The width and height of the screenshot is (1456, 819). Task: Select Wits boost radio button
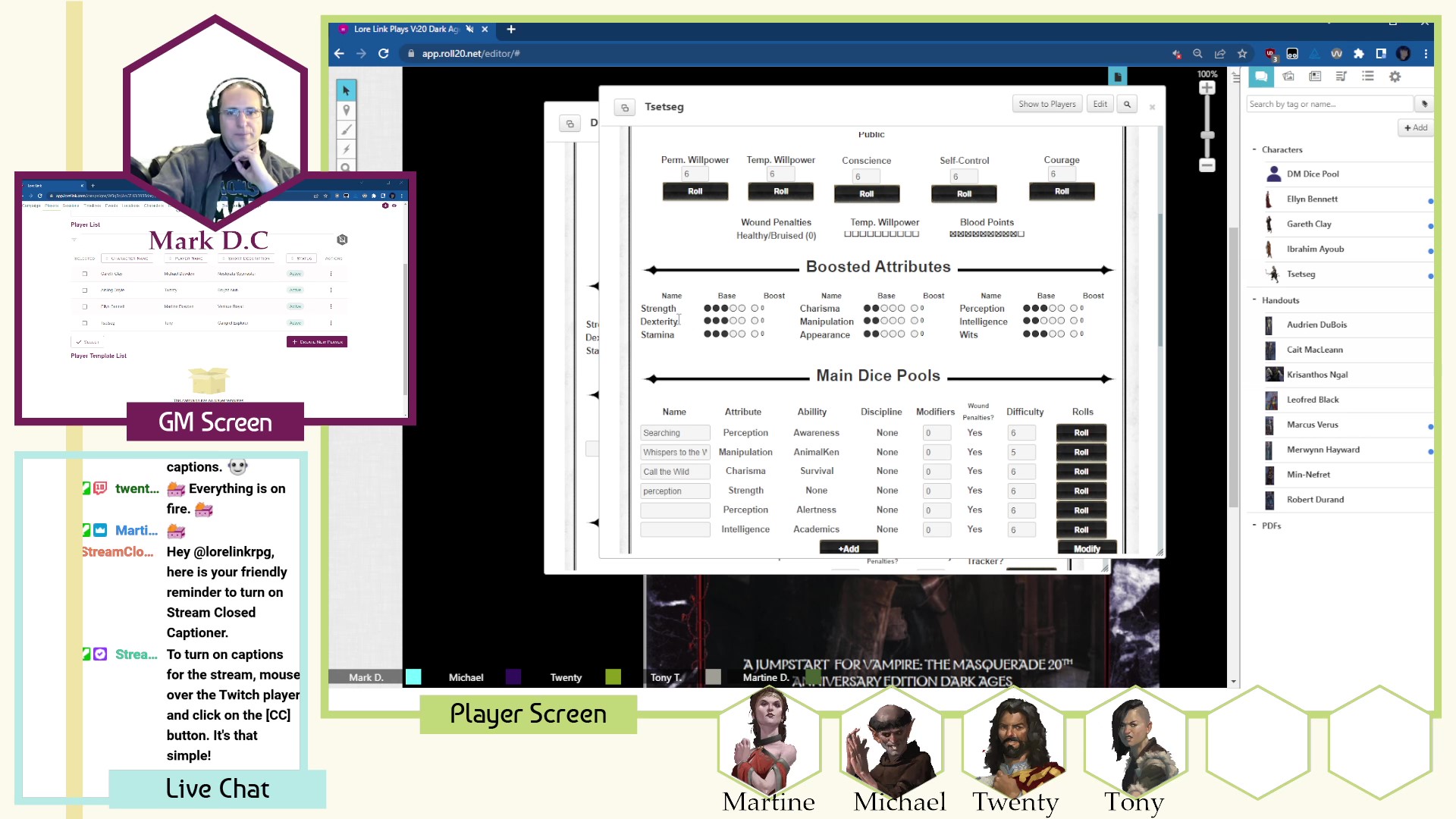pyautogui.click(x=1074, y=334)
